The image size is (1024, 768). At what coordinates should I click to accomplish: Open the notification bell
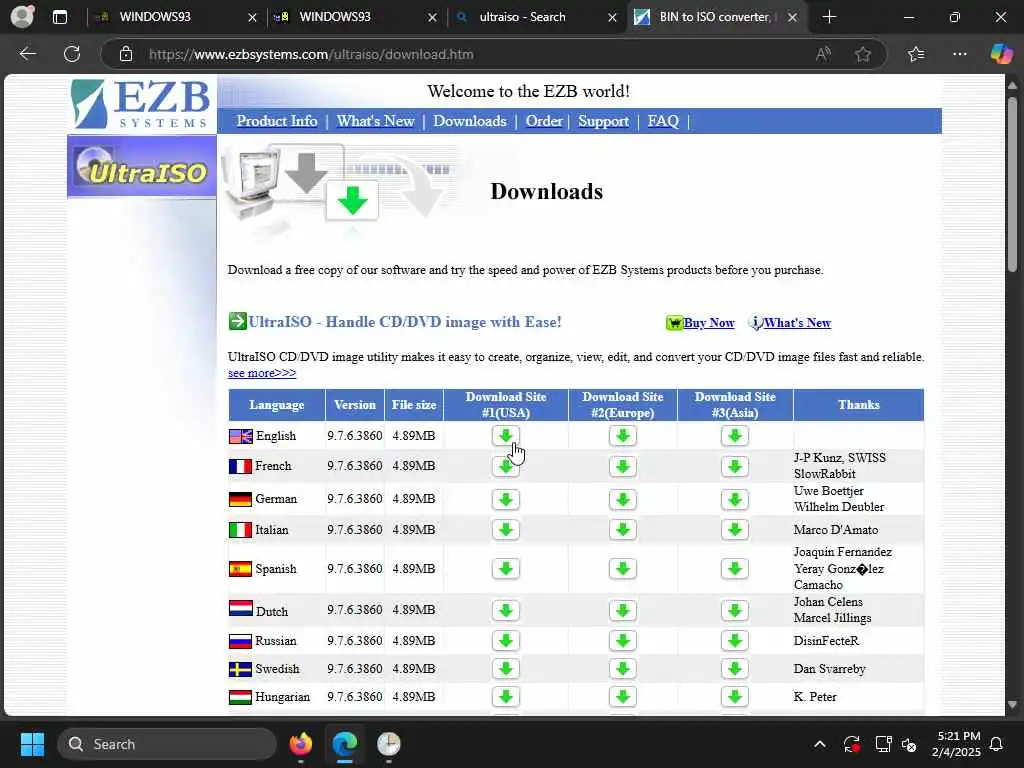pos(997,744)
